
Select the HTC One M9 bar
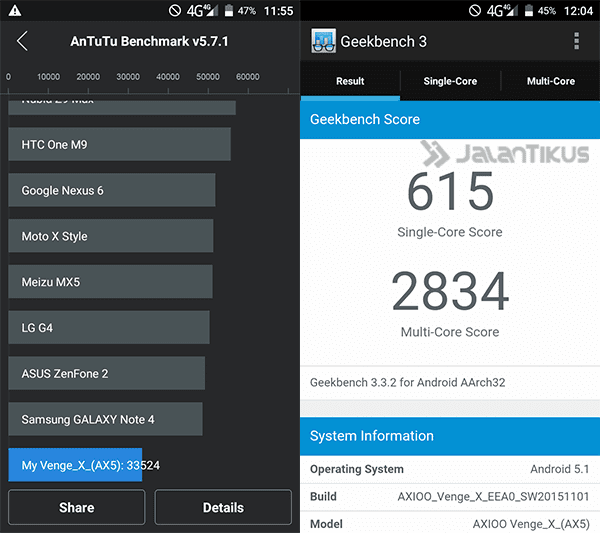[x=119, y=144]
